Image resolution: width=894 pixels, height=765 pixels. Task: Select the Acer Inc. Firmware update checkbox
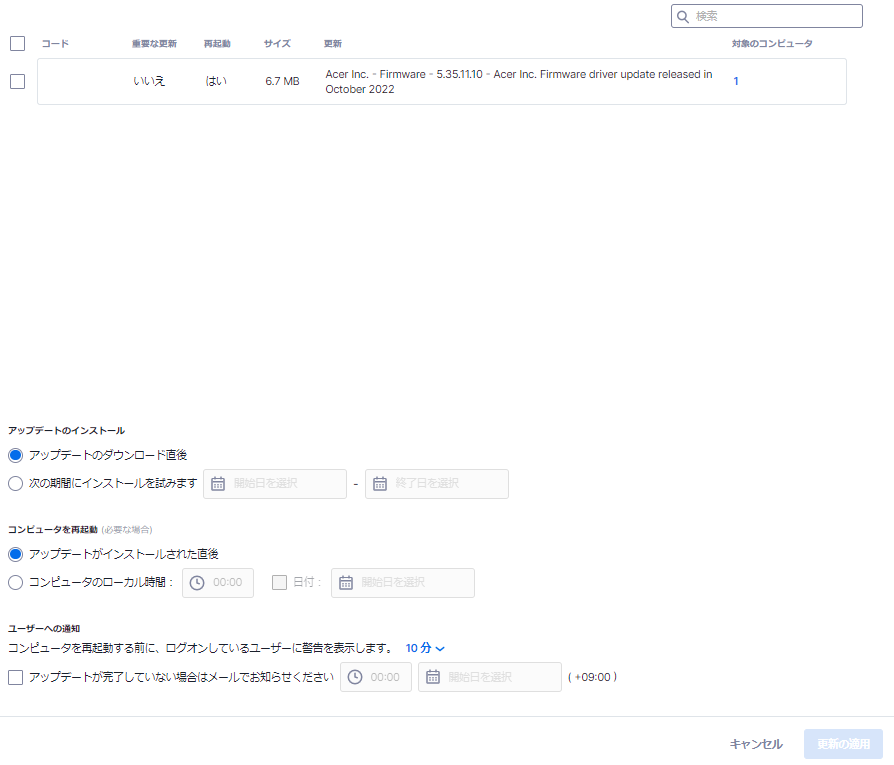[18, 82]
